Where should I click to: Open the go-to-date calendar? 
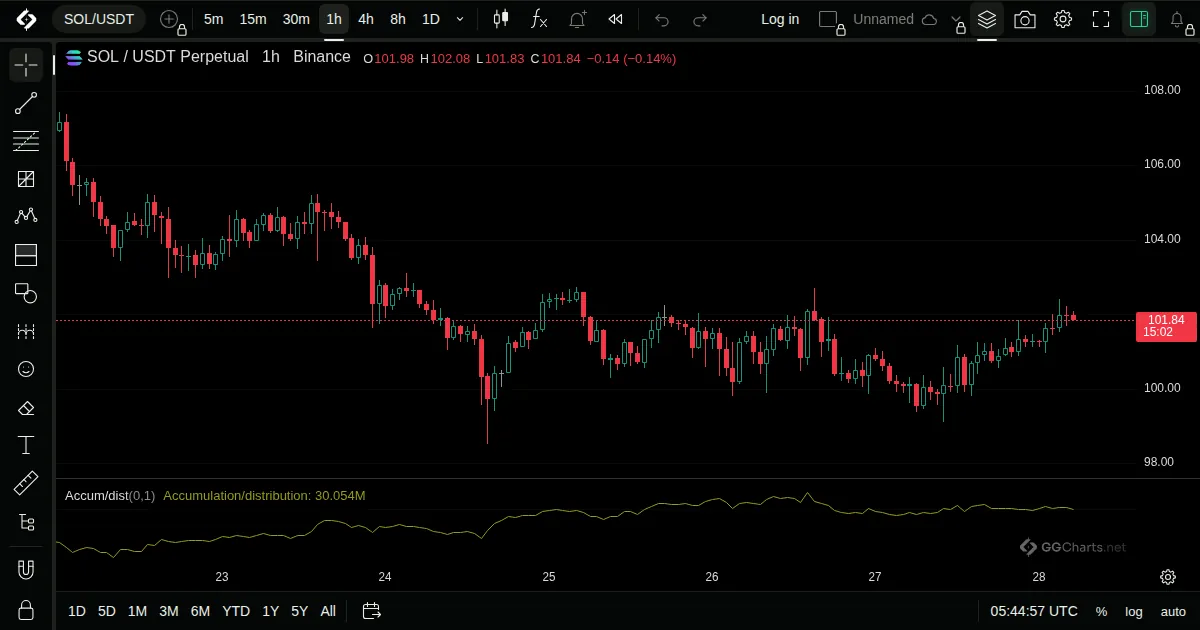372,611
